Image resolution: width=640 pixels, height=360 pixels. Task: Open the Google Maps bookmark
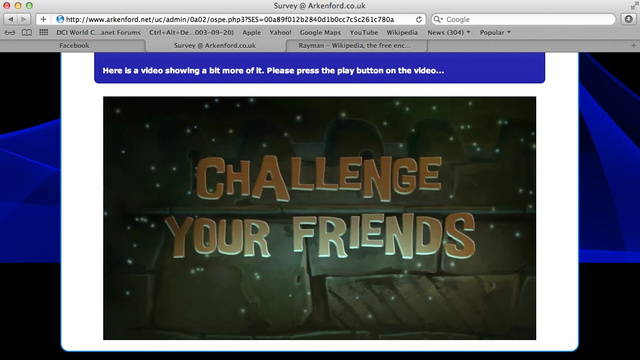(x=320, y=32)
